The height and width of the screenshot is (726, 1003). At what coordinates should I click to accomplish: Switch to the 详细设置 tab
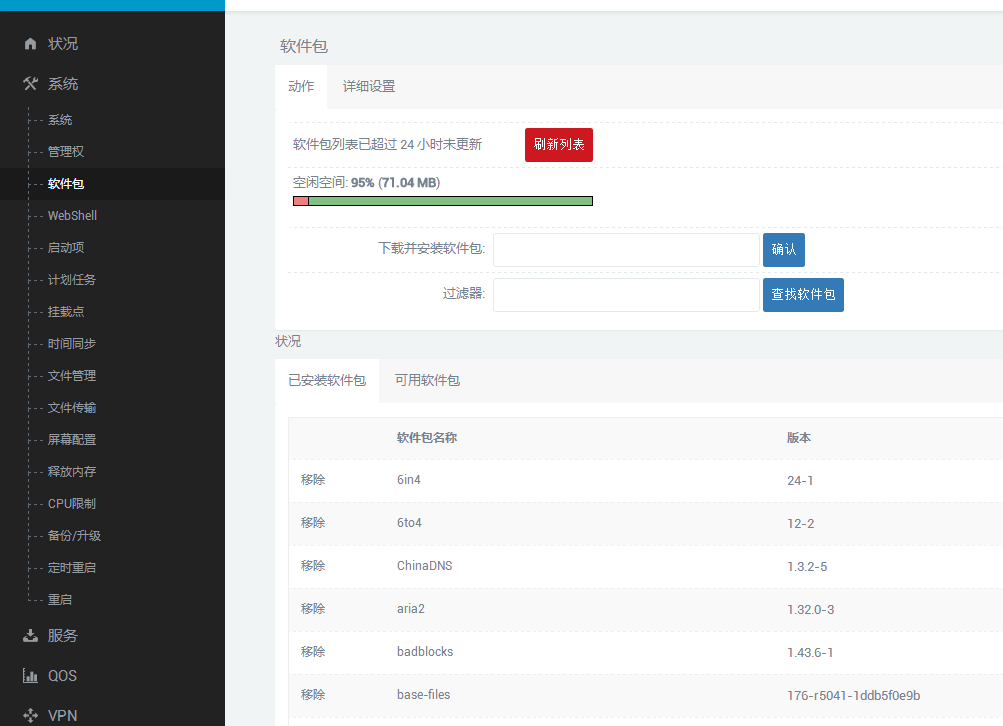point(369,86)
